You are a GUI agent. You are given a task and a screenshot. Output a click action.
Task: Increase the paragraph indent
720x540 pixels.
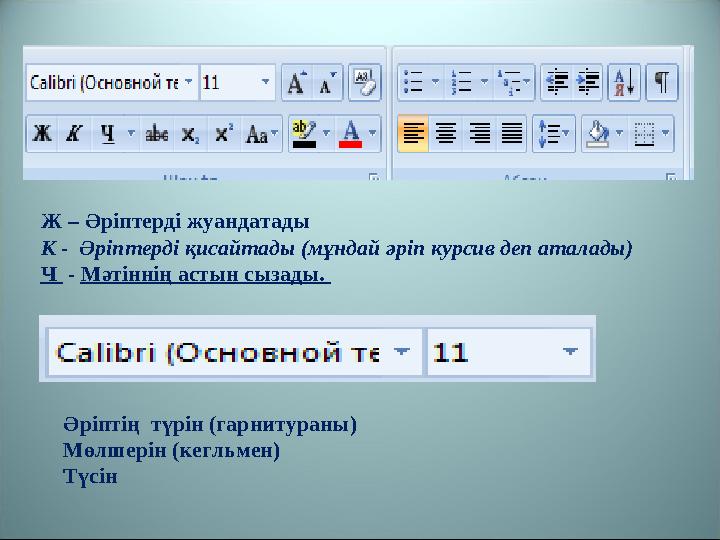point(587,83)
